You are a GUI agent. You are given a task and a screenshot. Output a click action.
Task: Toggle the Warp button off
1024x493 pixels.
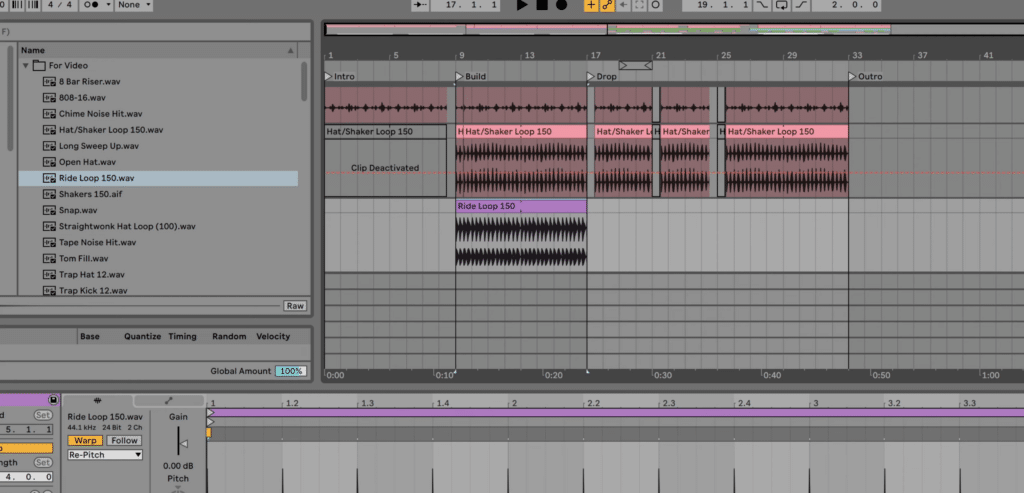tap(85, 441)
